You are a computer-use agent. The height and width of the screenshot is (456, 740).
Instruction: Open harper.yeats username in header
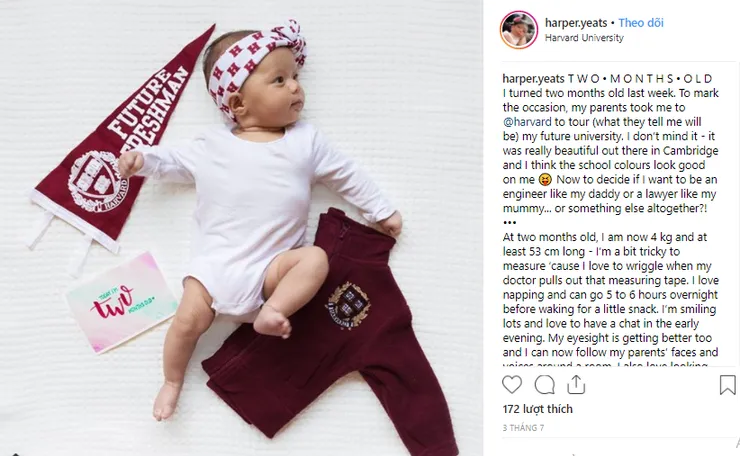click(576, 23)
